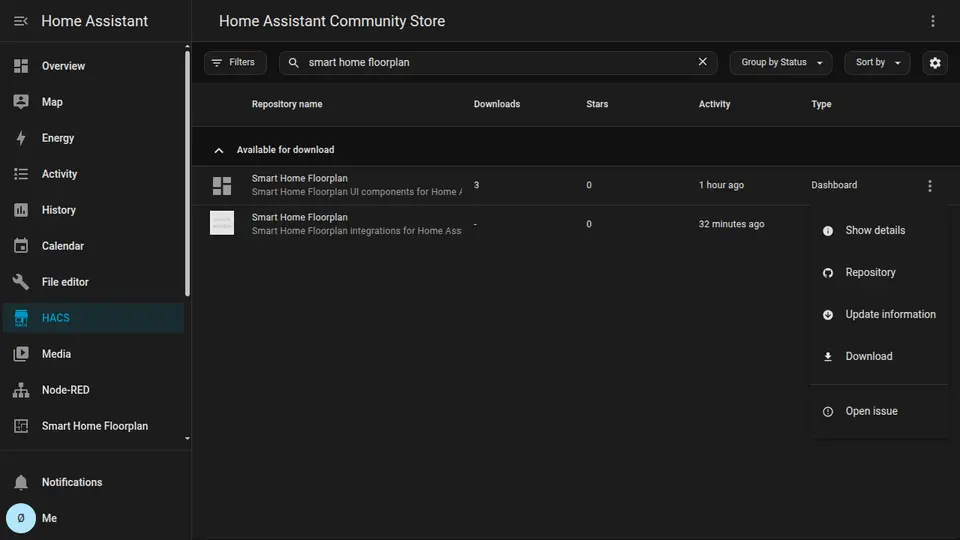Open the three-dot menu of Dashboard row
960x540 pixels.
pos(929,186)
